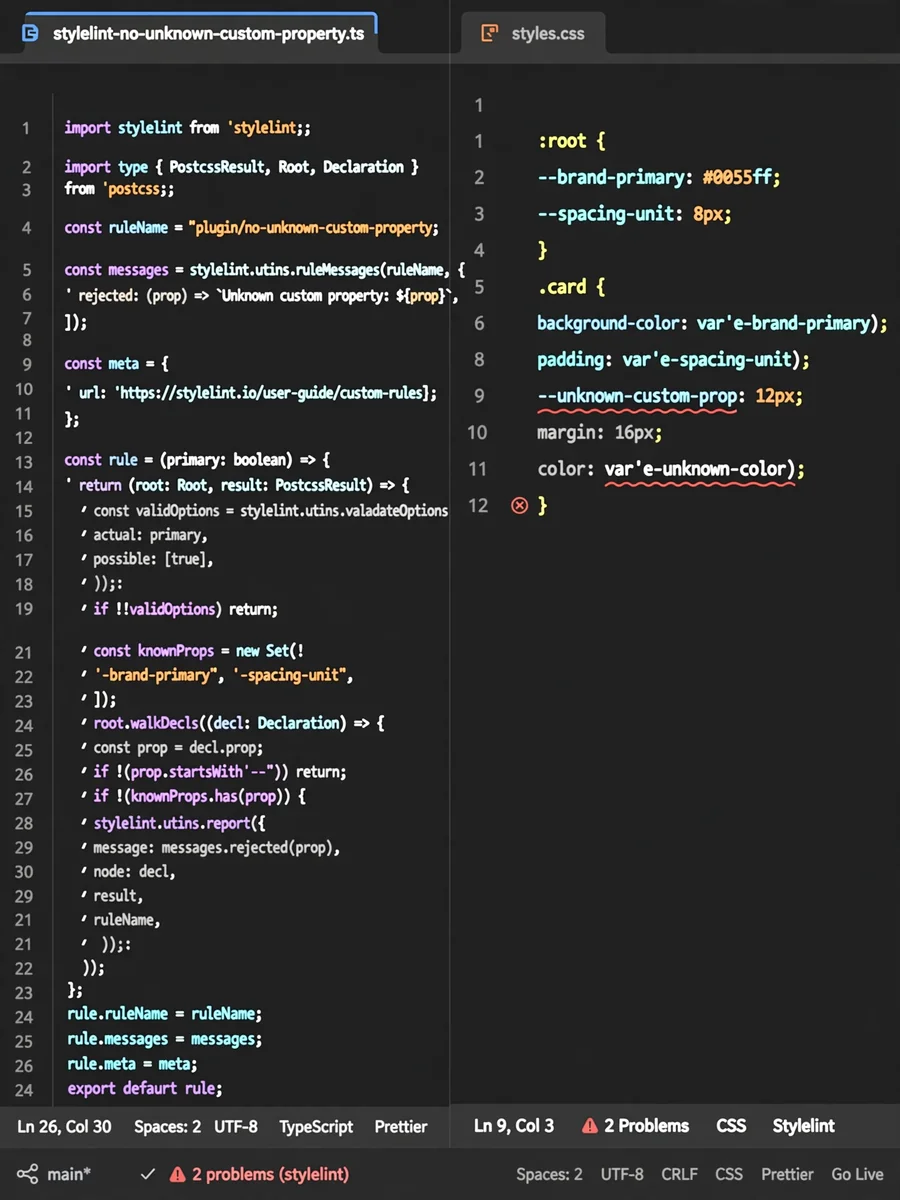Click rule.ruleName = ruleName line
This screenshot has height=1200, width=900.
tap(165, 1014)
